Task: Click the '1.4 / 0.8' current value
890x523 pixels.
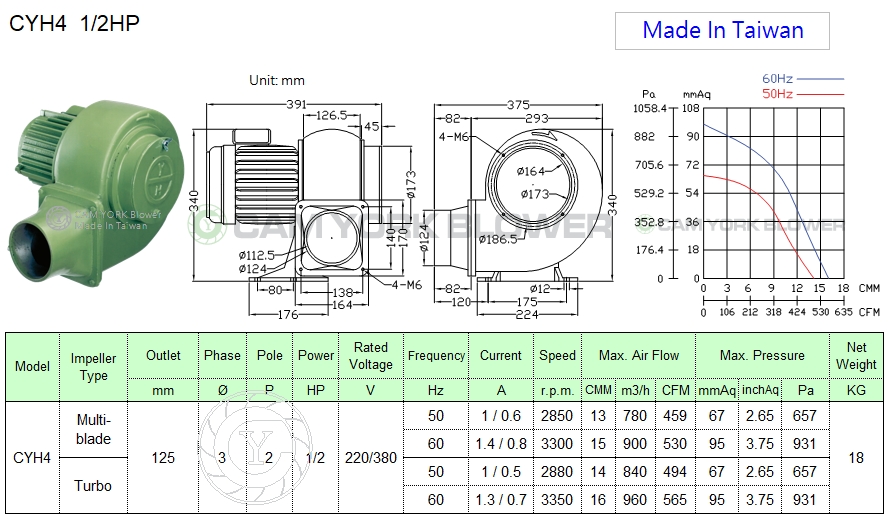Action: click(x=501, y=443)
